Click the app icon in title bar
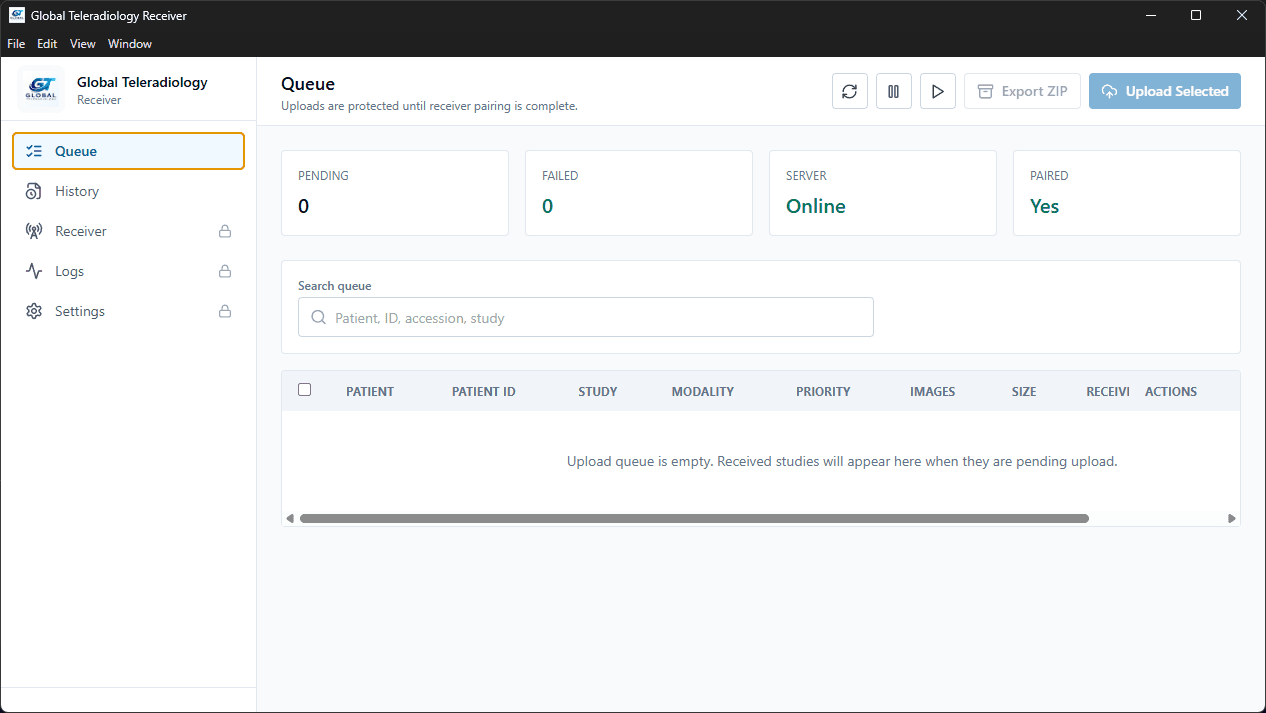The image size is (1266, 713). click(x=17, y=15)
